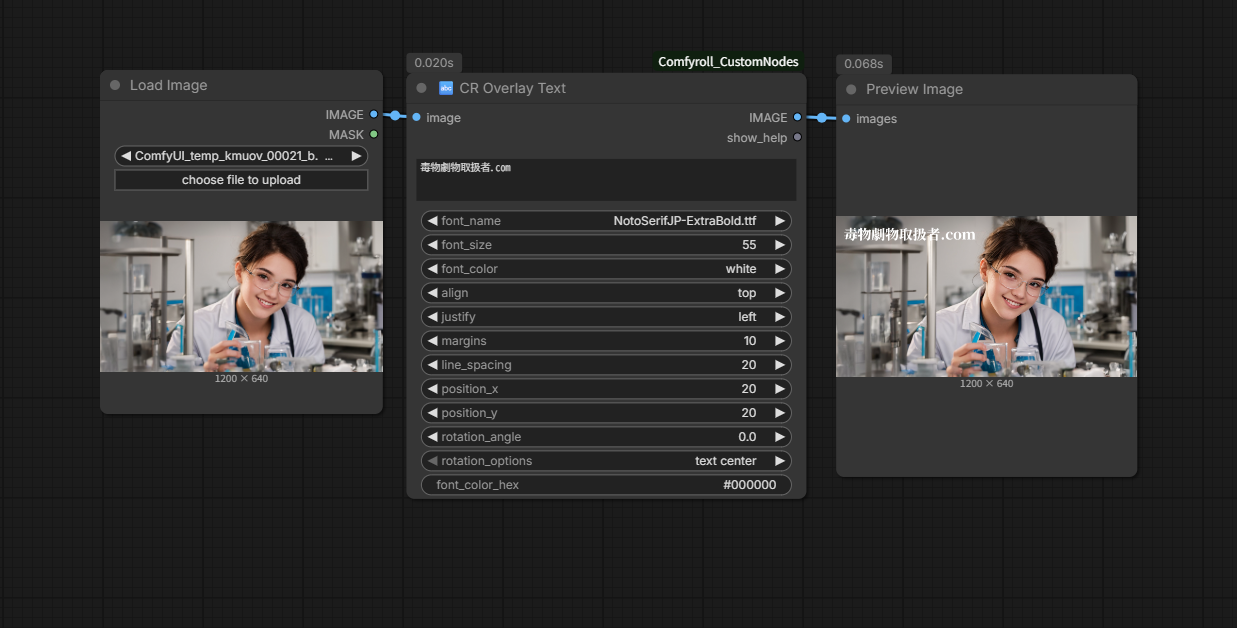Click the CR Overlay Text image input socket
Viewport: 1237px width, 628px height.
pyautogui.click(x=416, y=118)
